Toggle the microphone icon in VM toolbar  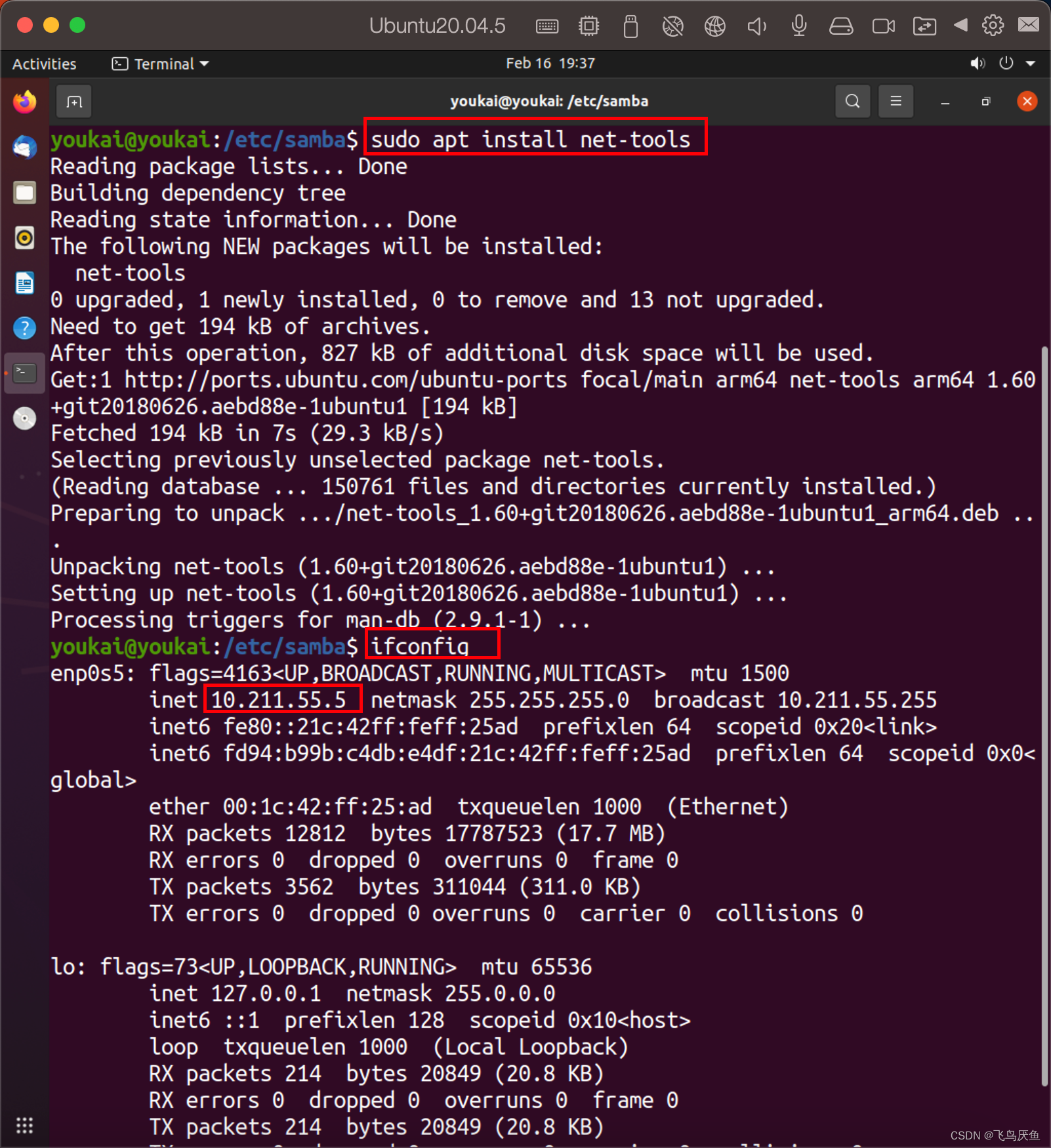[798, 26]
